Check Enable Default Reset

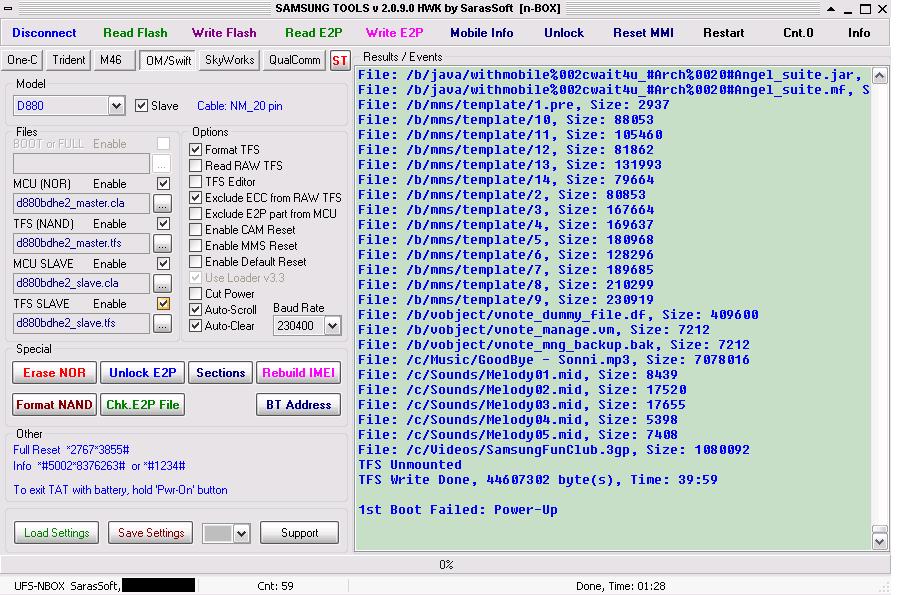pyautogui.click(x=196, y=262)
